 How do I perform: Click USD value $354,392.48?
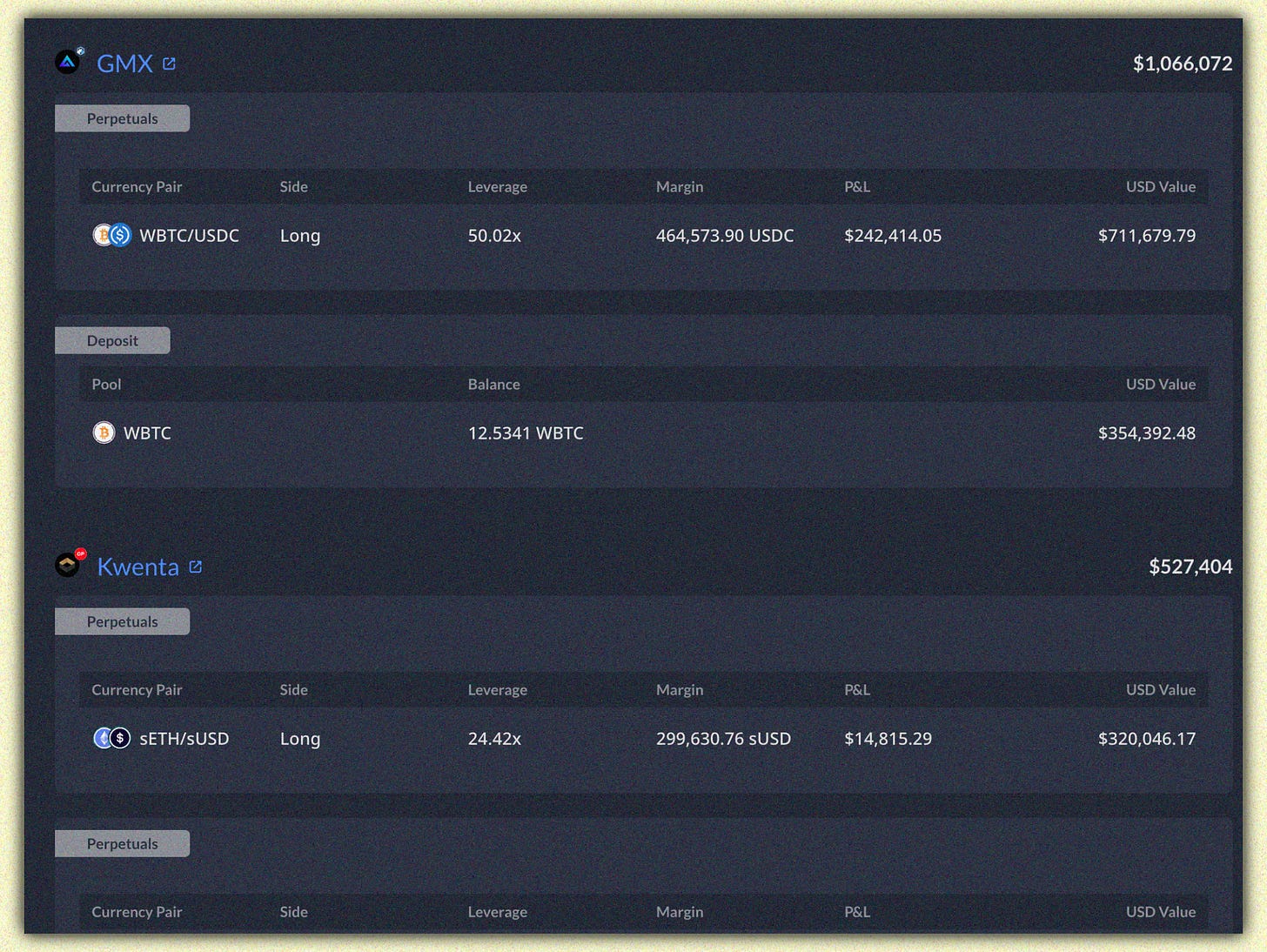1146,433
